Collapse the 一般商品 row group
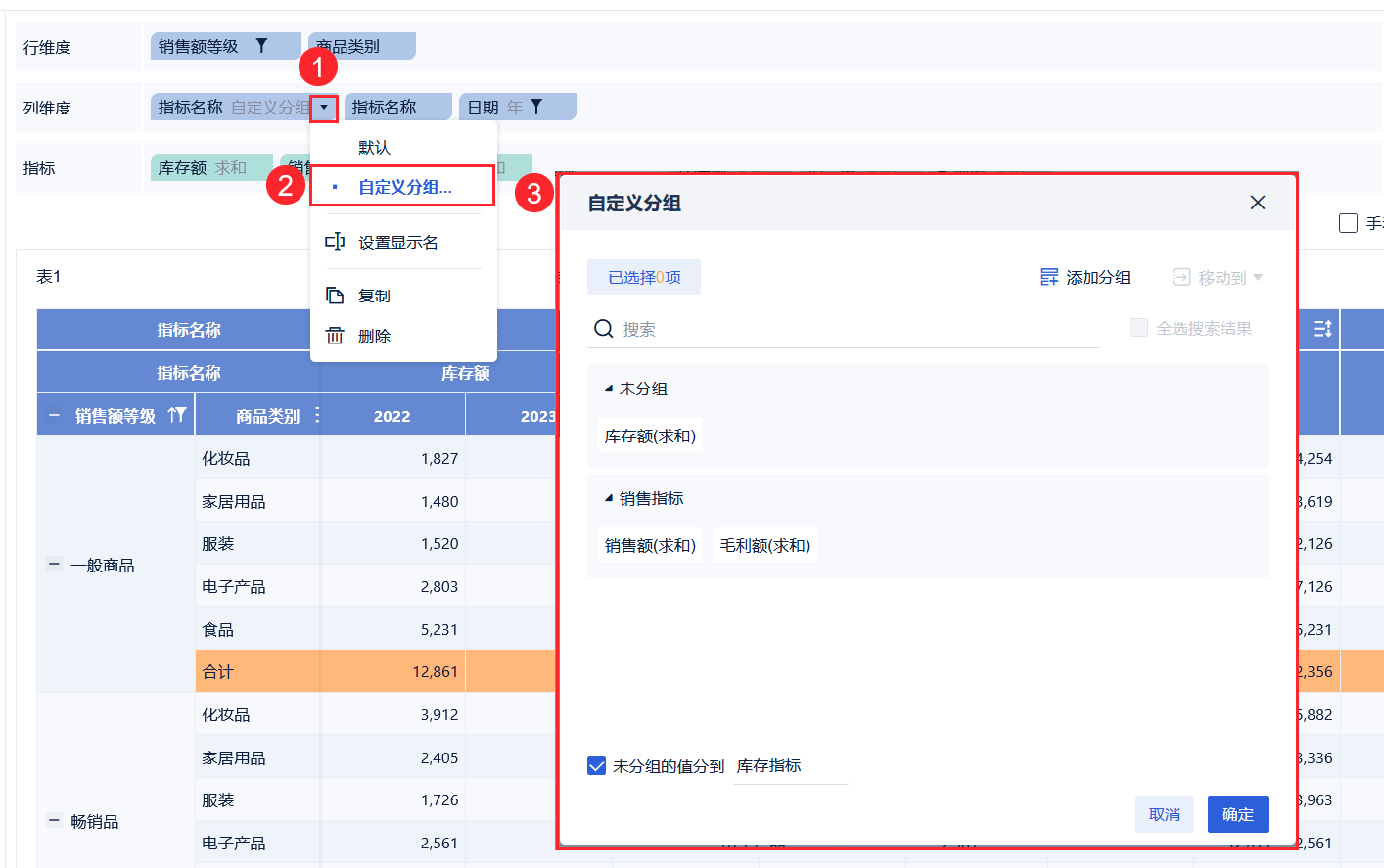Screen dimensions: 1384x868 [x=55, y=565]
